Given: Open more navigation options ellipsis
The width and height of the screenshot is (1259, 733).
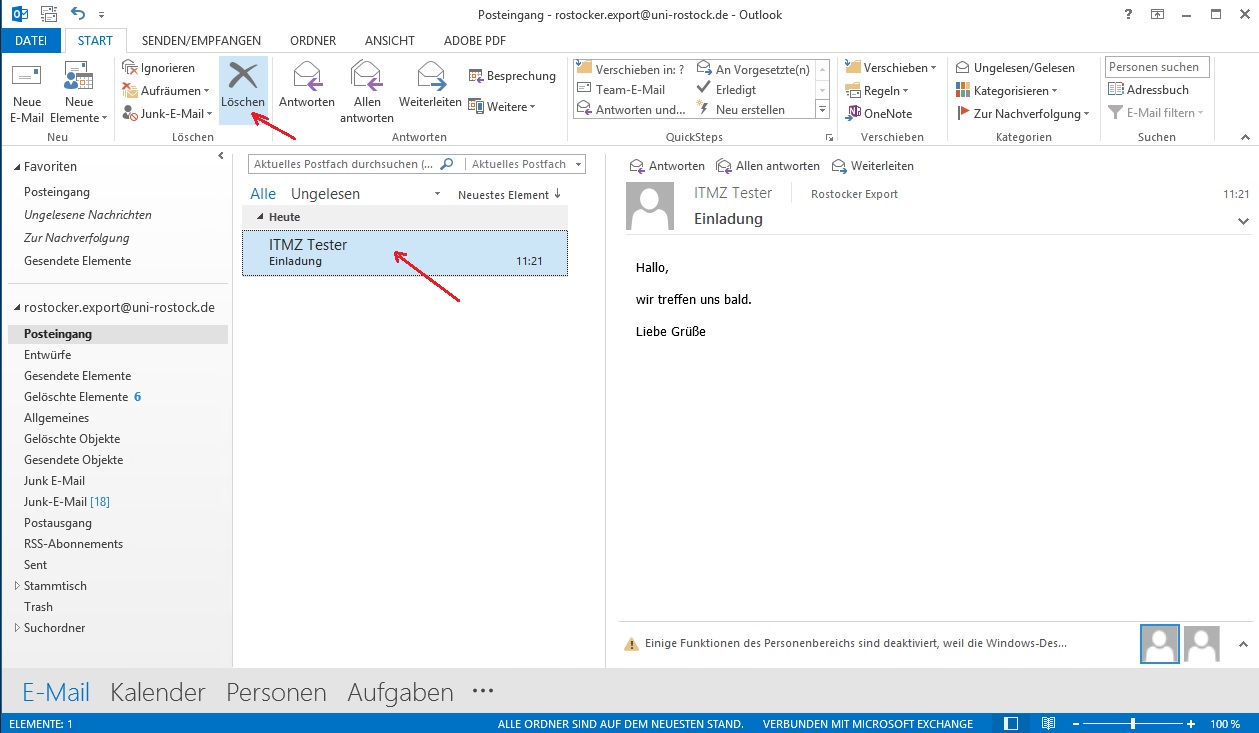Looking at the screenshot, I should (x=483, y=692).
